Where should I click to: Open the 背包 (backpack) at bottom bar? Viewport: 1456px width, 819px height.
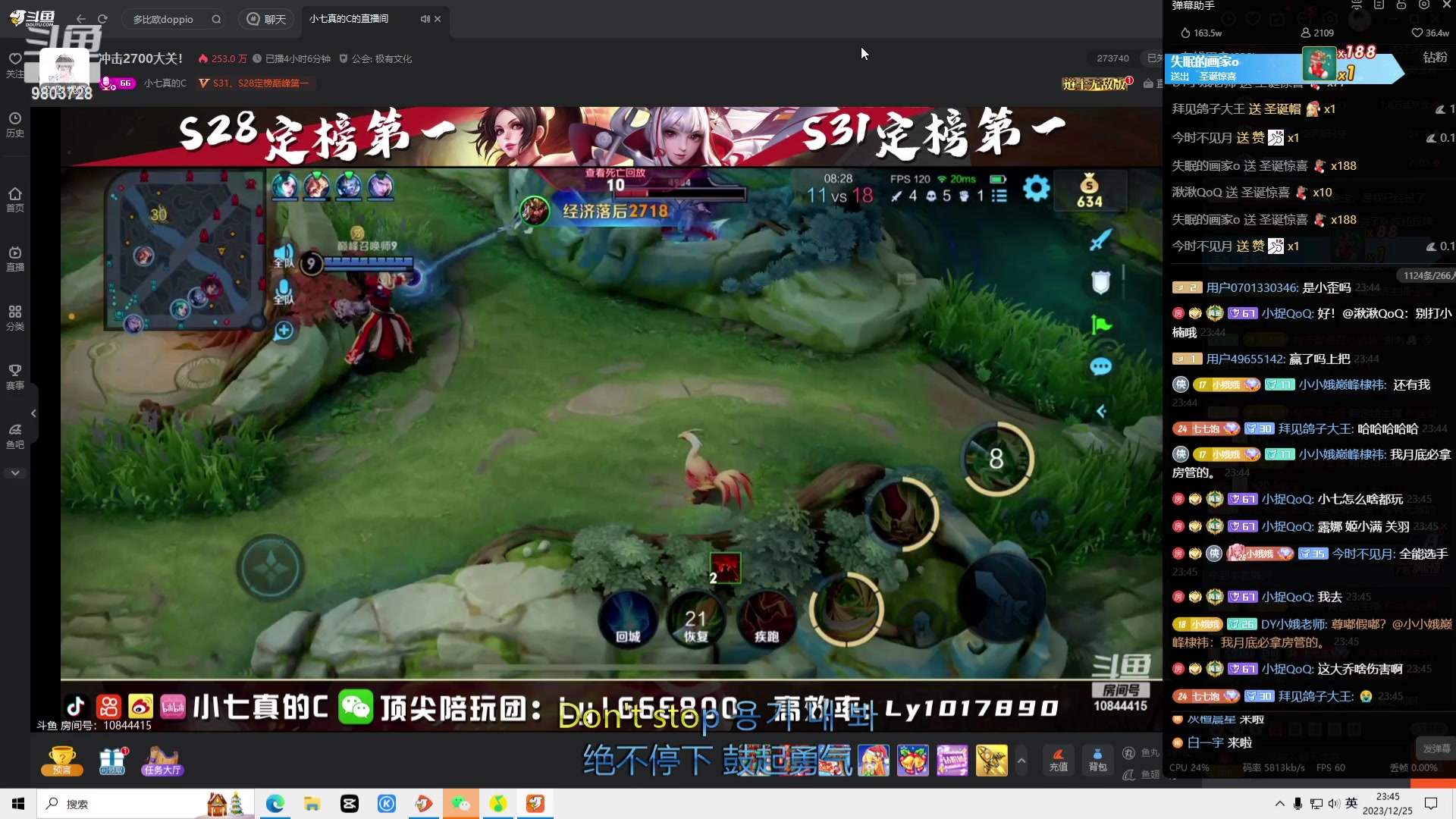pos(1097,760)
